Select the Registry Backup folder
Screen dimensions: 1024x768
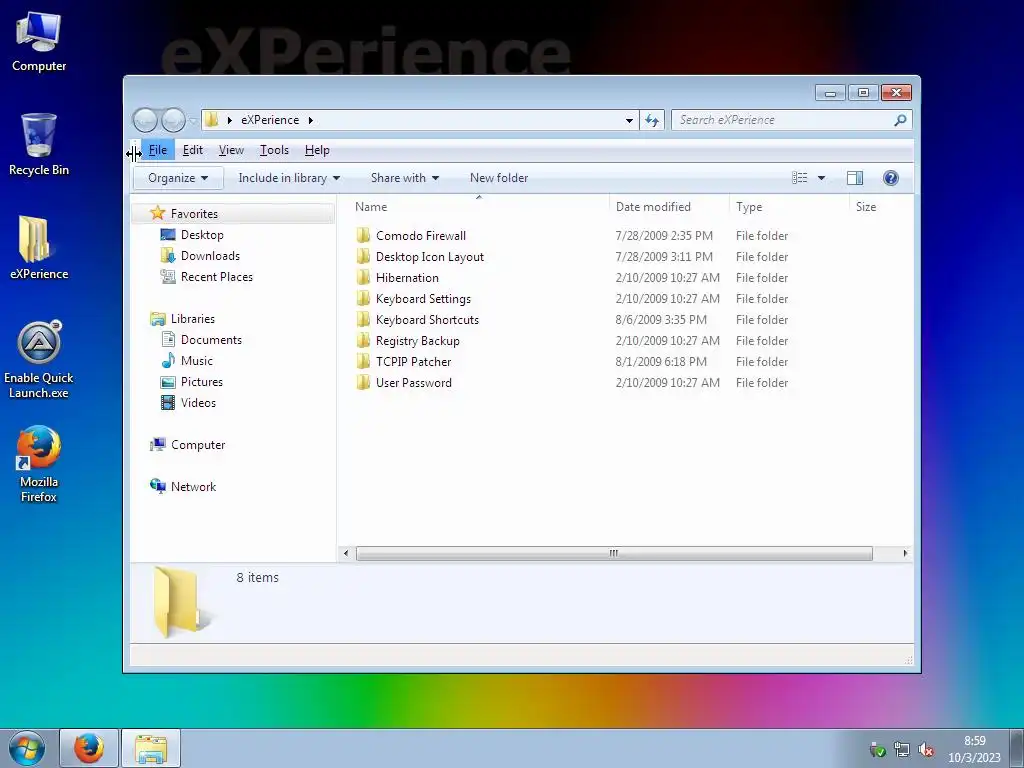click(x=417, y=341)
